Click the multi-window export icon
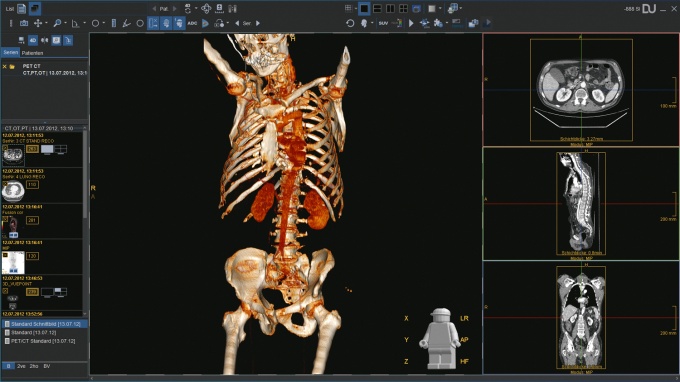680x382 pixels. [473, 23]
